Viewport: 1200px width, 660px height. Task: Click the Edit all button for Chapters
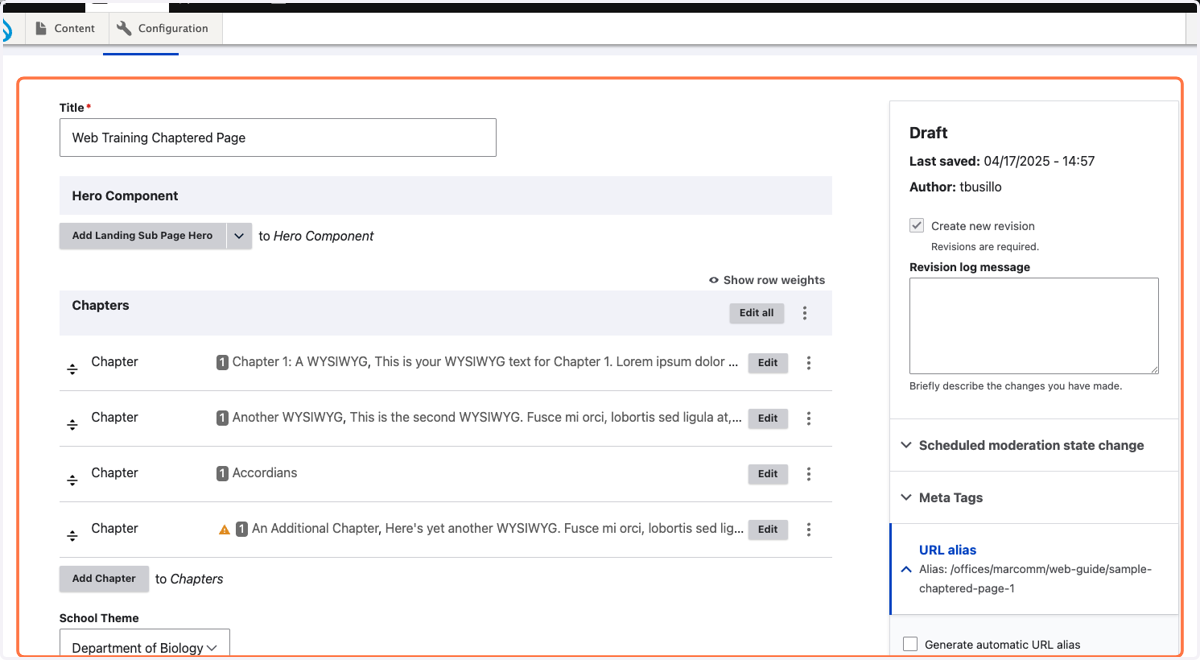(756, 313)
